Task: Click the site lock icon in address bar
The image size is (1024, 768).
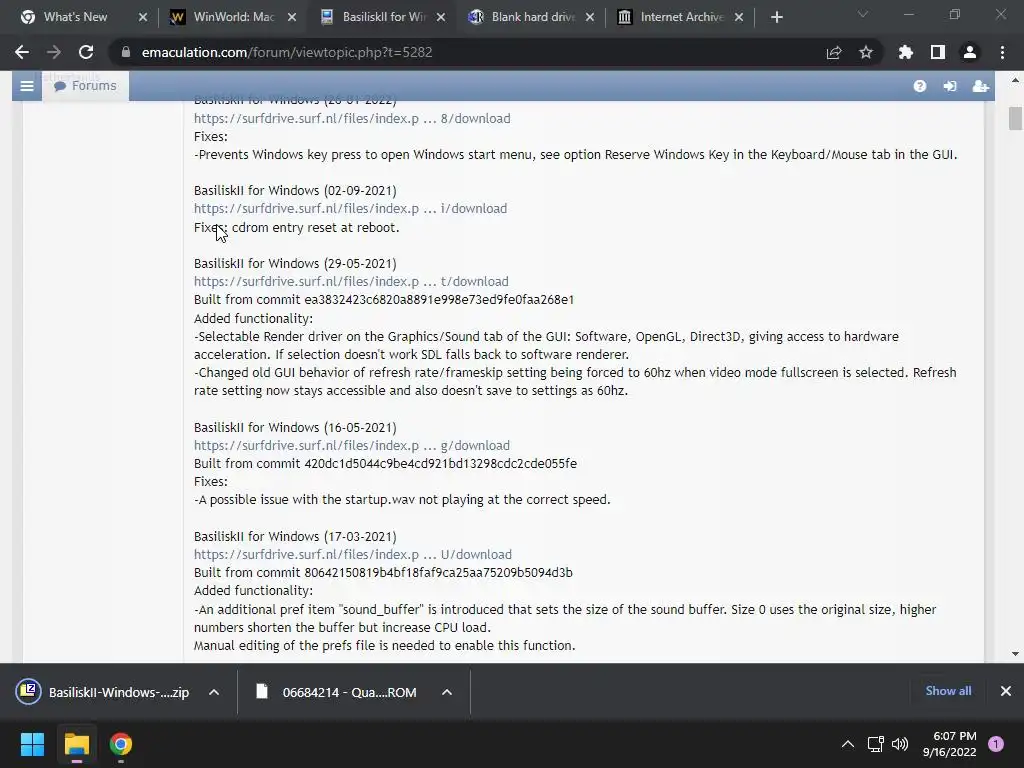Action: (x=126, y=52)
